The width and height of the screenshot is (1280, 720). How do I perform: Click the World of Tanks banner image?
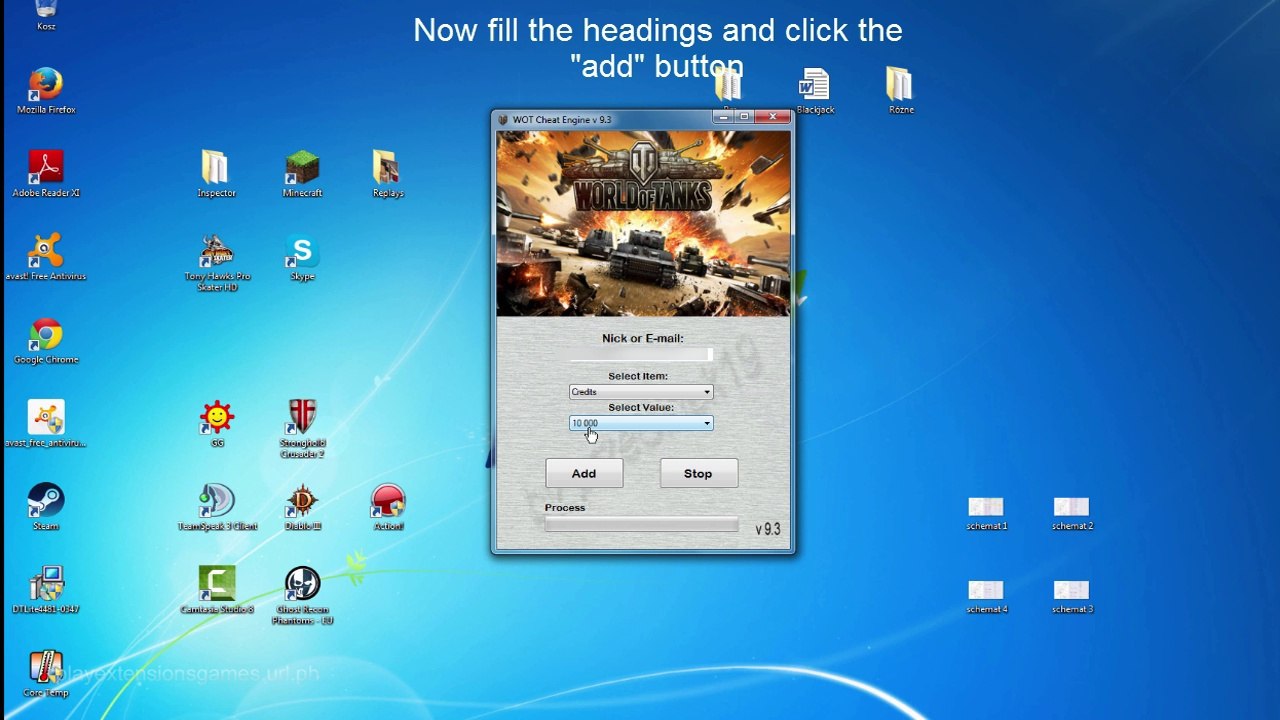pyautogui.click(x=643, y=223)
